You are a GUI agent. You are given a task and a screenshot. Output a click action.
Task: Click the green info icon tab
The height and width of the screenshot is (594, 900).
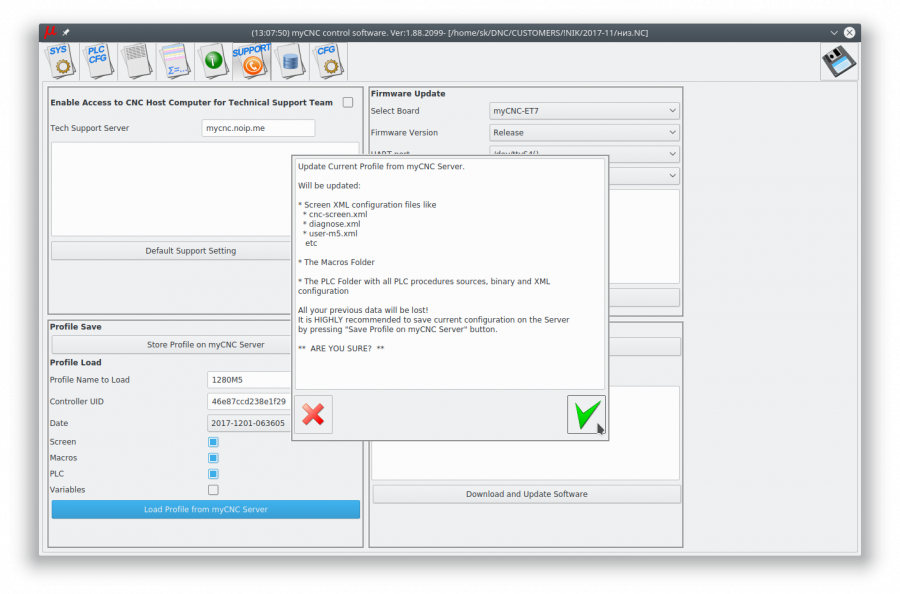pos(212,61)
